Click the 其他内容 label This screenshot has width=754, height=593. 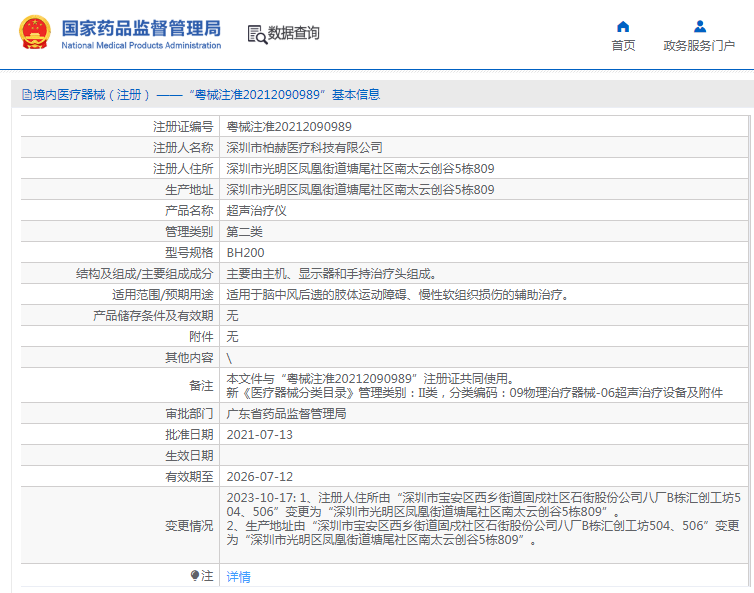[189, 358]
